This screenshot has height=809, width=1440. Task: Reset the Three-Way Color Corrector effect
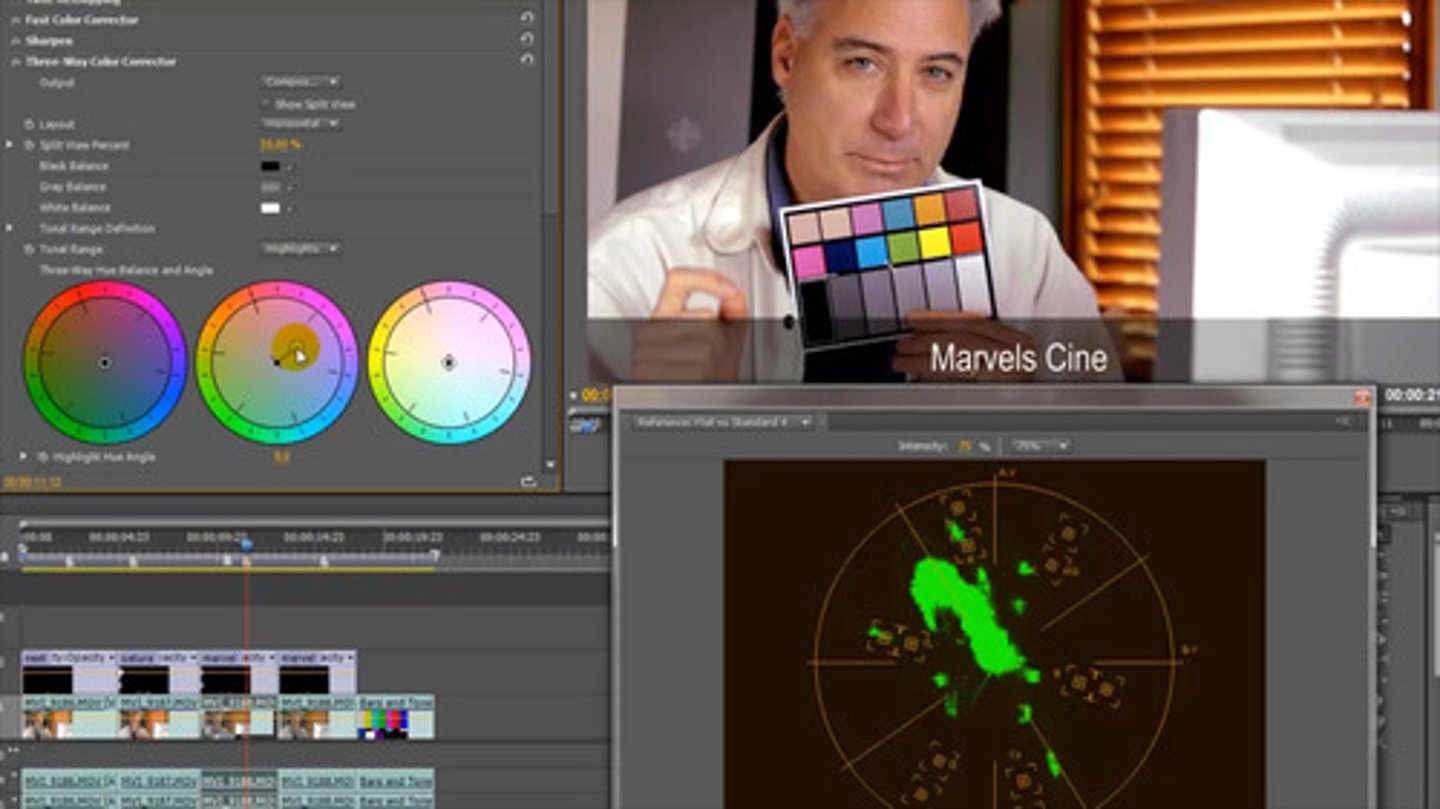527,60
